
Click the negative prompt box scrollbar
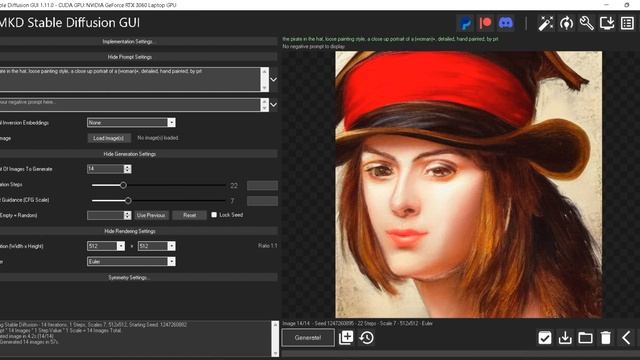point(264,105)
